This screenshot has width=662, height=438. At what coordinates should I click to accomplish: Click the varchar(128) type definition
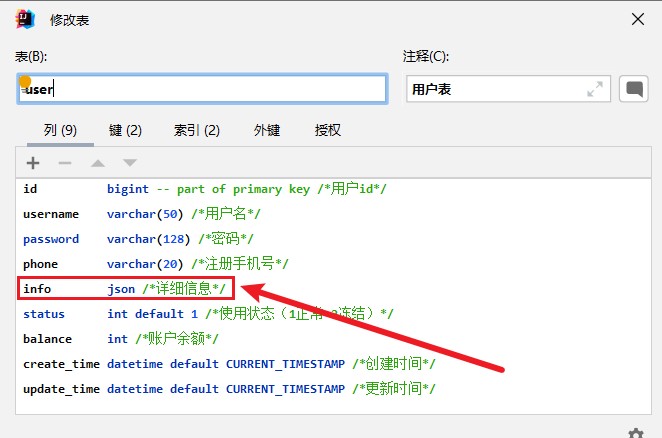(148, 239)
